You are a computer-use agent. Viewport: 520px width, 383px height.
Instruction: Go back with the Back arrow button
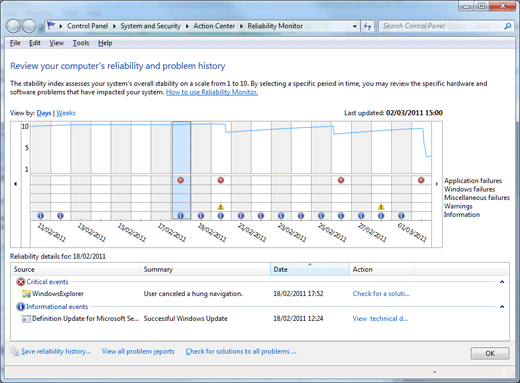(13, 26)
